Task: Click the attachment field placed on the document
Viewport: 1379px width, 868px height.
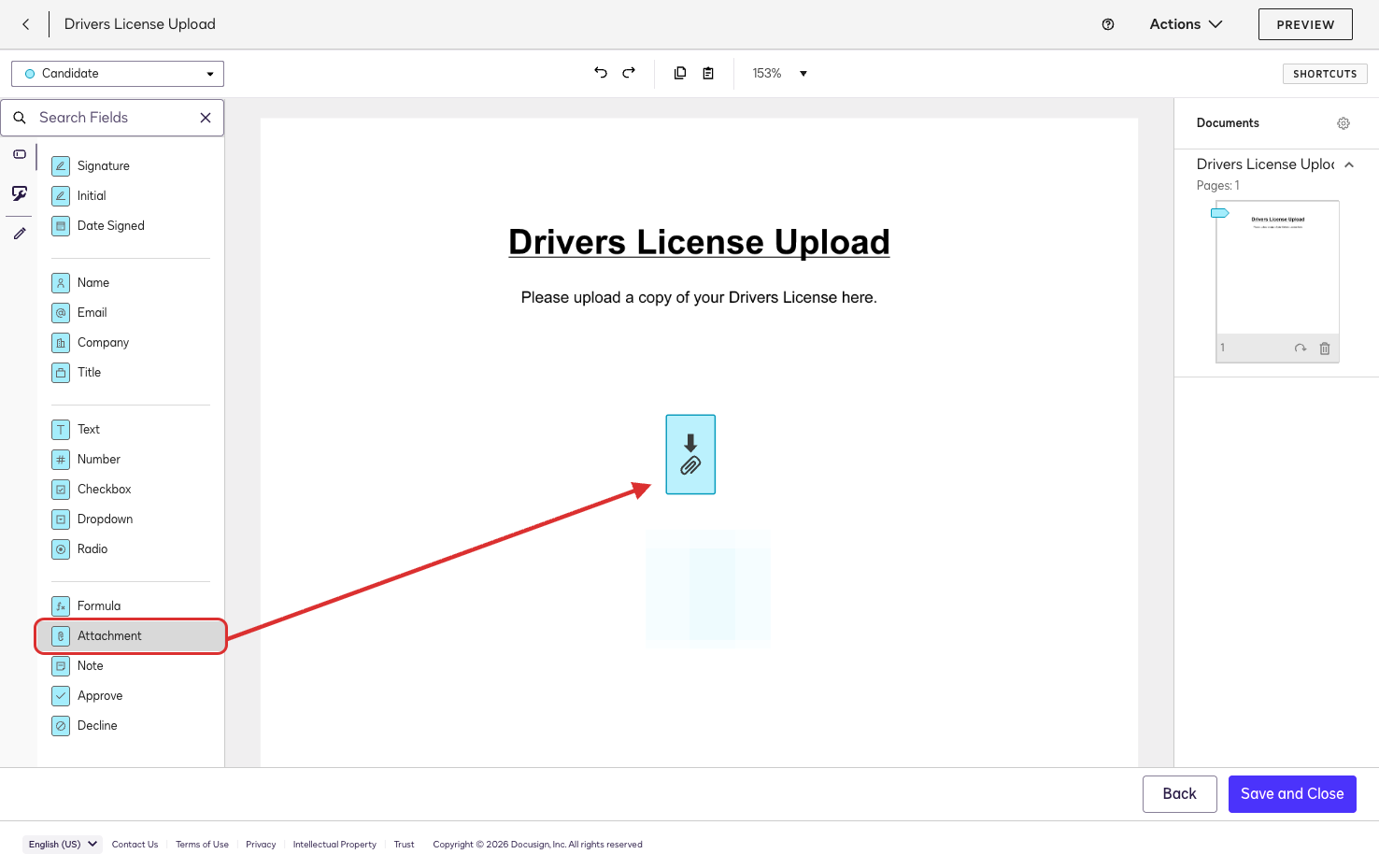Action: pos(690,454)
